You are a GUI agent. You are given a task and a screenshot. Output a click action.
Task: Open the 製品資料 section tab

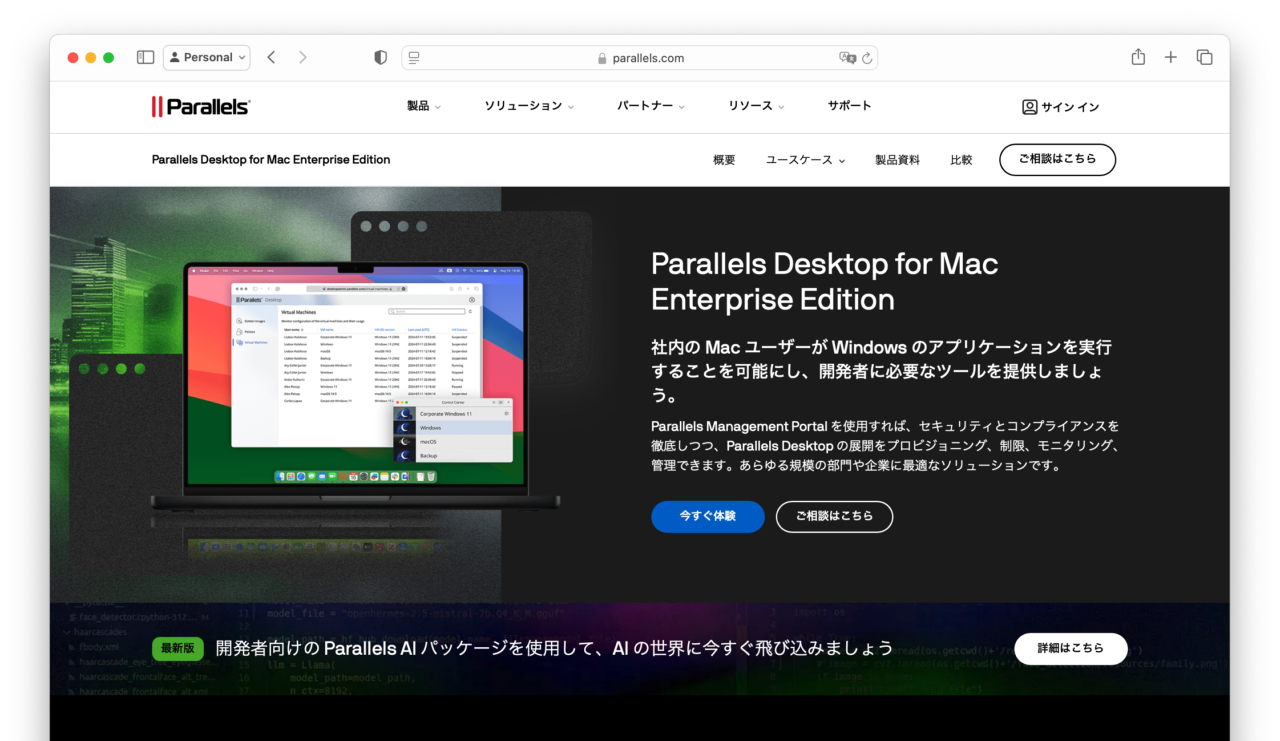(897, 160)
